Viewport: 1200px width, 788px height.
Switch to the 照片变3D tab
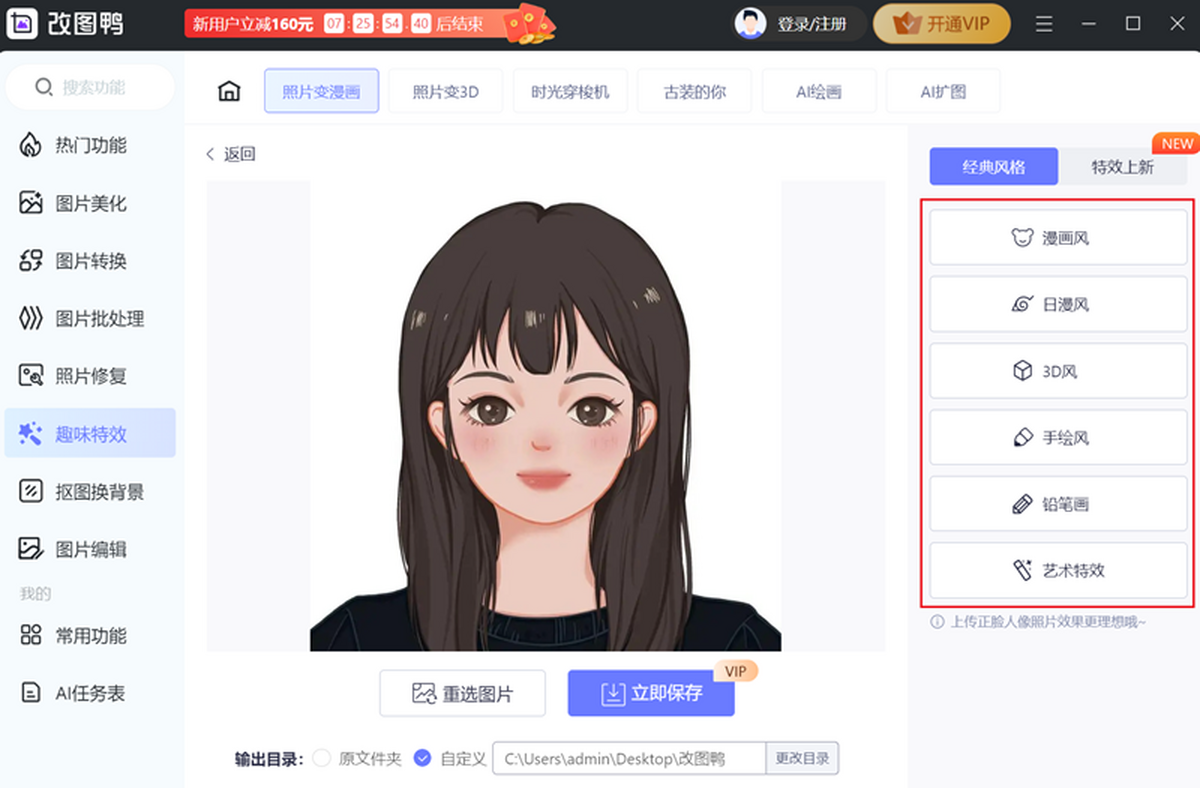[x=446, y=90]
